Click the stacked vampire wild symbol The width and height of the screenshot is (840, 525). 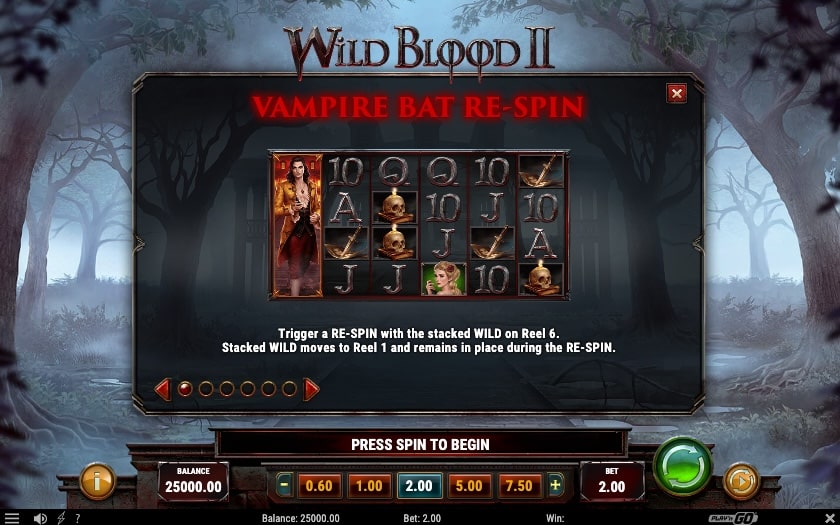[x=297, y=225]
